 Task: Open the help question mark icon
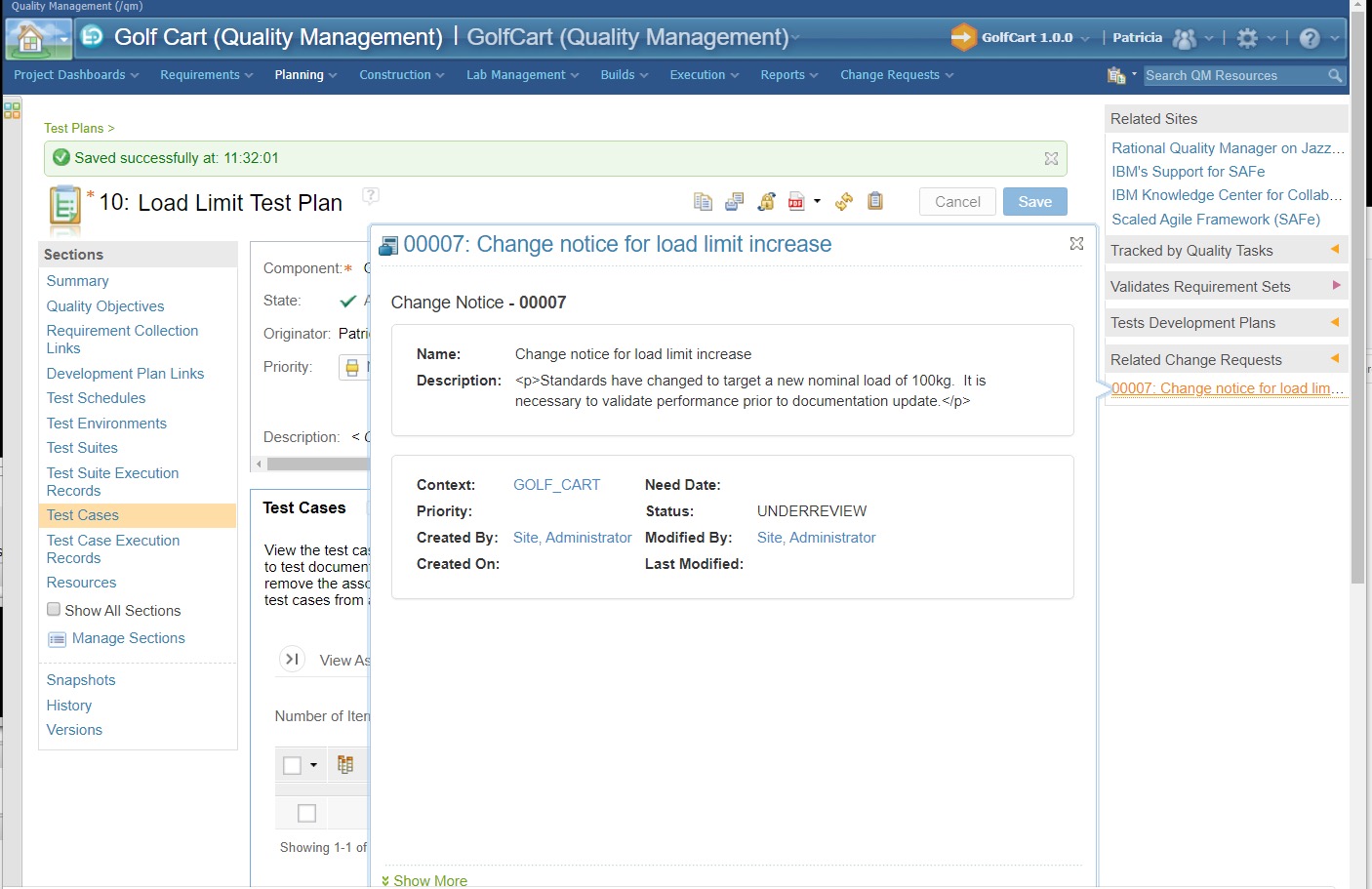click(x=1310, y=38)
